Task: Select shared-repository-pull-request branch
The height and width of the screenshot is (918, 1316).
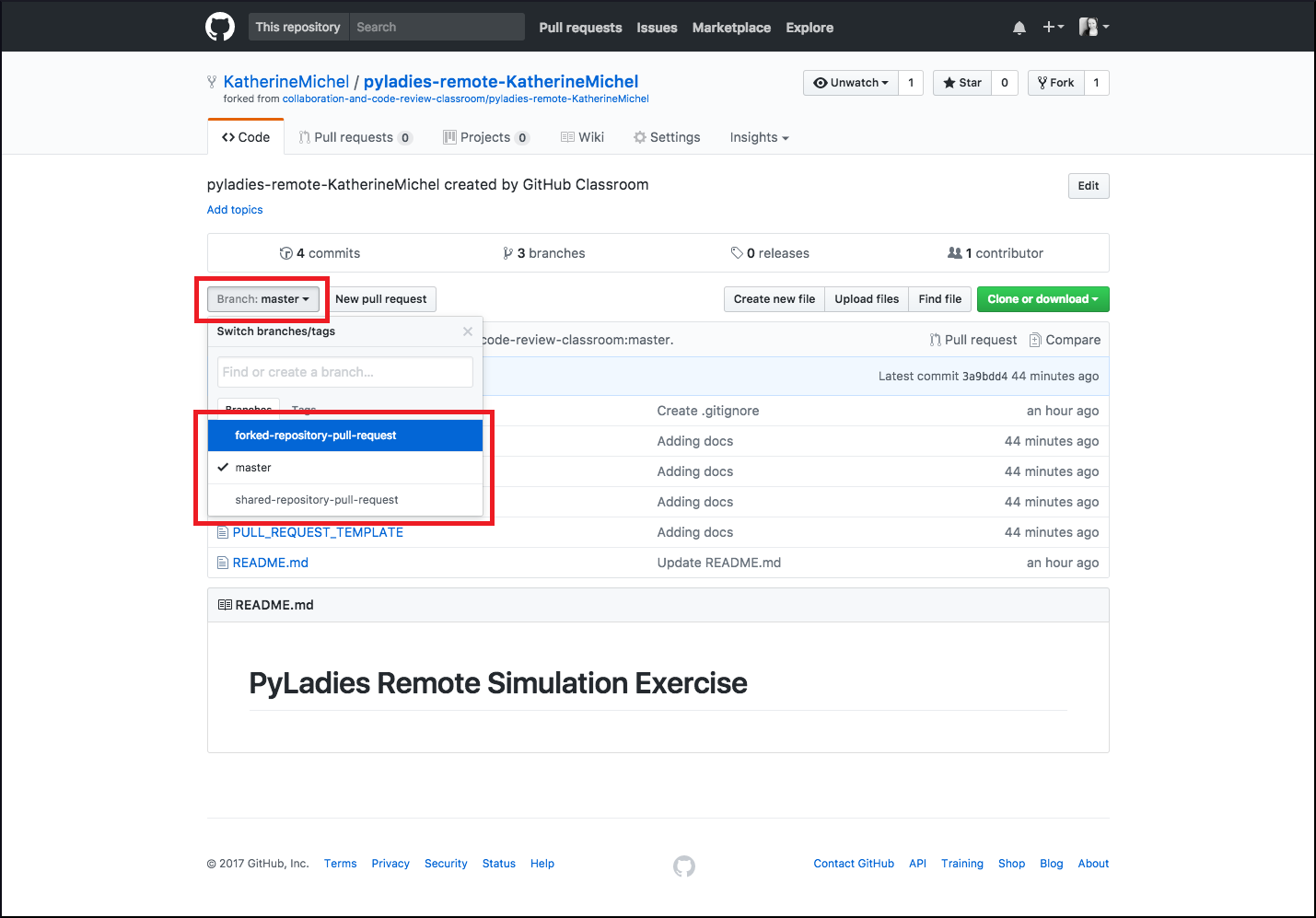Action: point(345,500)
